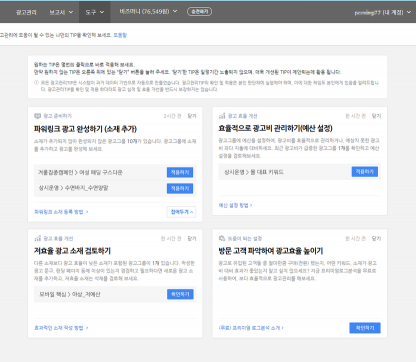Screen dimensions: 416x362
Task: Open the 내 계정 account dropdown
Action: (383, 12)
